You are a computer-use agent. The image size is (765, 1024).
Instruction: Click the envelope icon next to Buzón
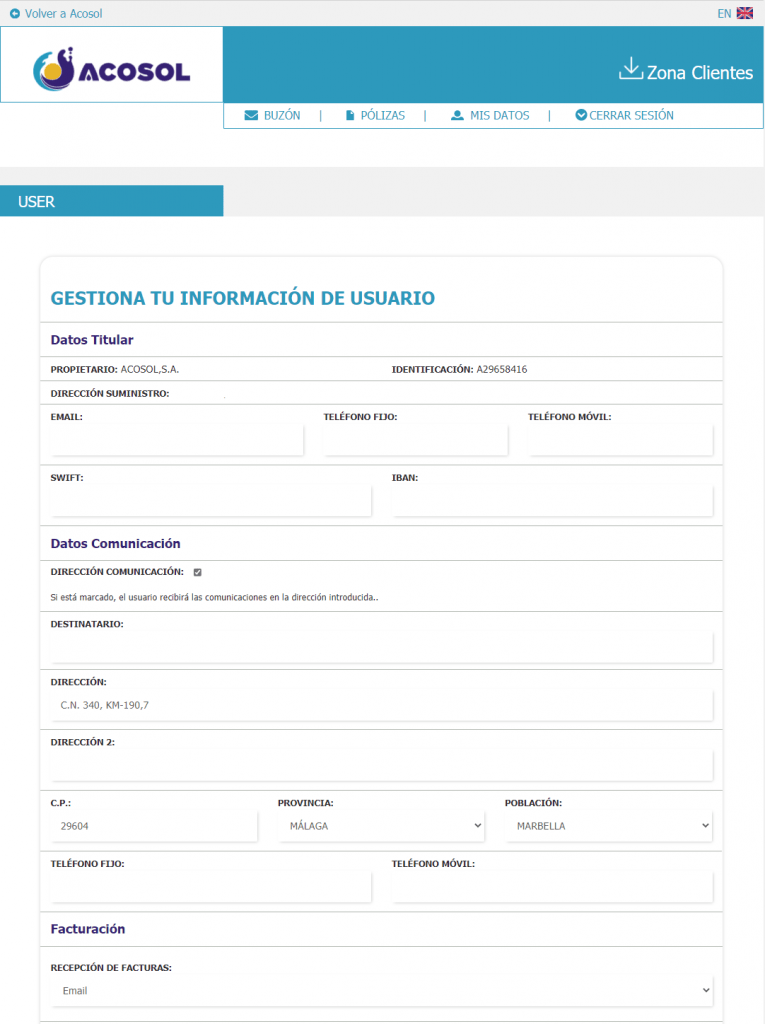[x=251, y=116]
